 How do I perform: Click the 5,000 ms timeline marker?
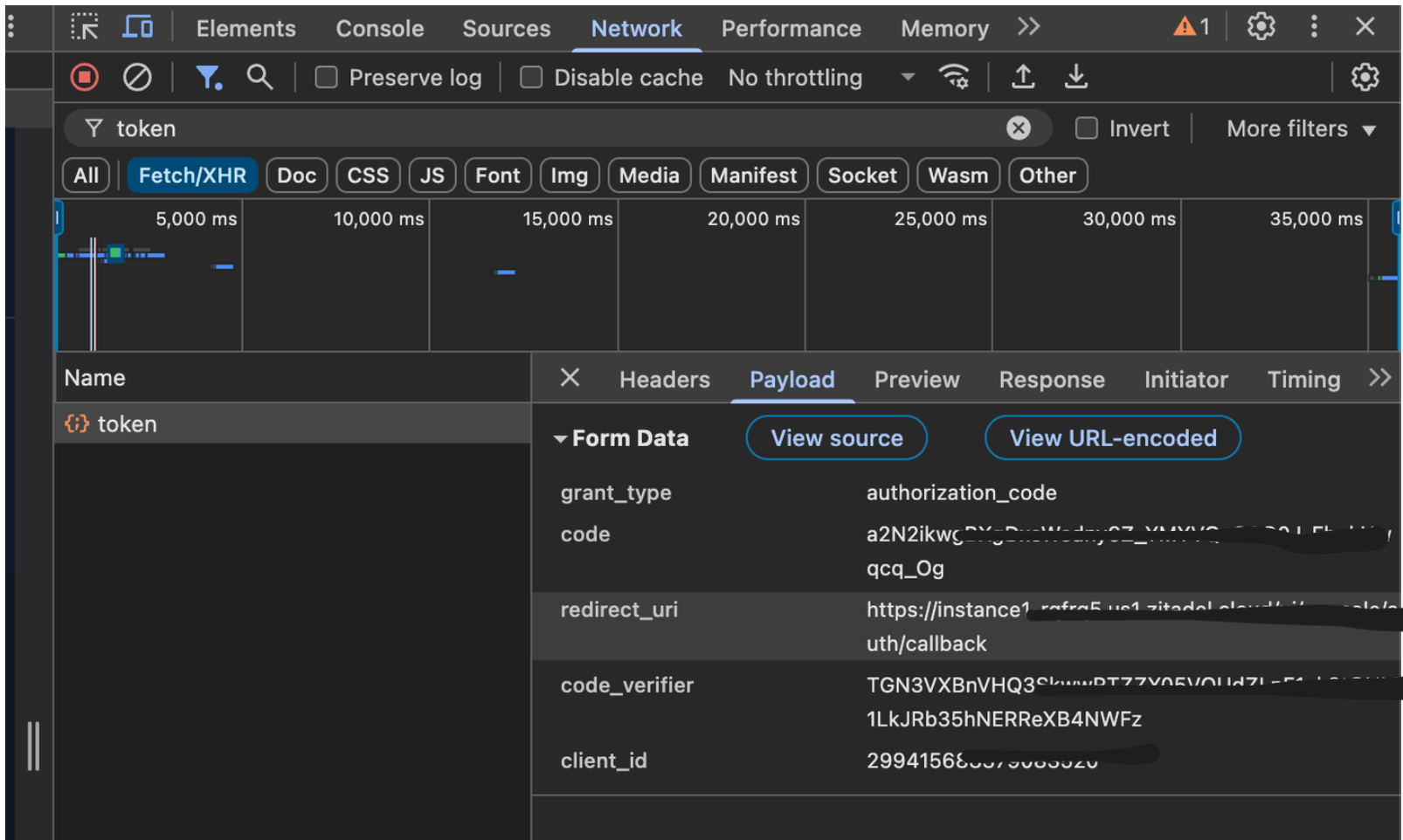click(x=196, y=218)
